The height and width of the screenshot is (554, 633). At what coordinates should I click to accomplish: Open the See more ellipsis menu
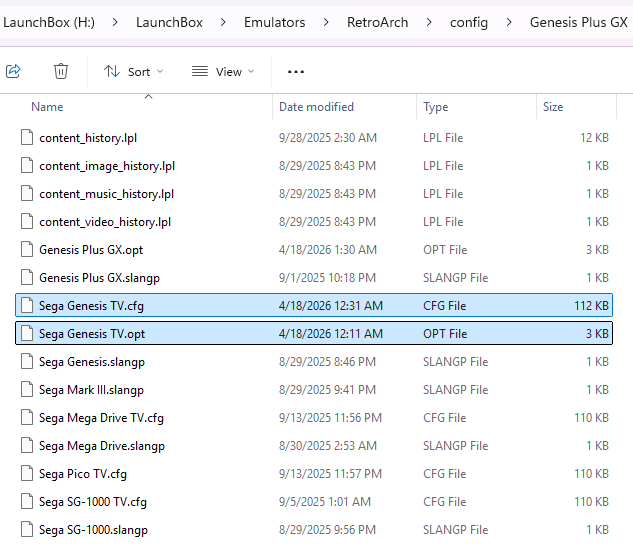[x=295, y=72]
